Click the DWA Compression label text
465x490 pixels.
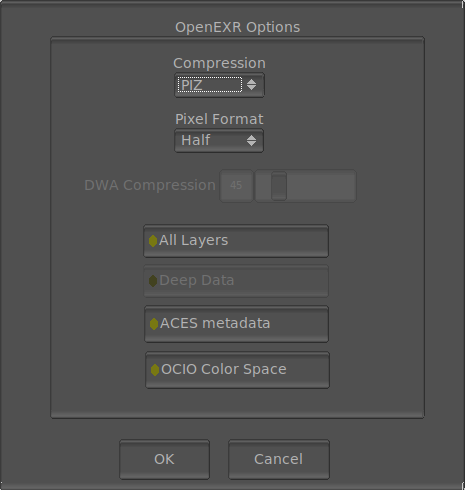point(150,185)
